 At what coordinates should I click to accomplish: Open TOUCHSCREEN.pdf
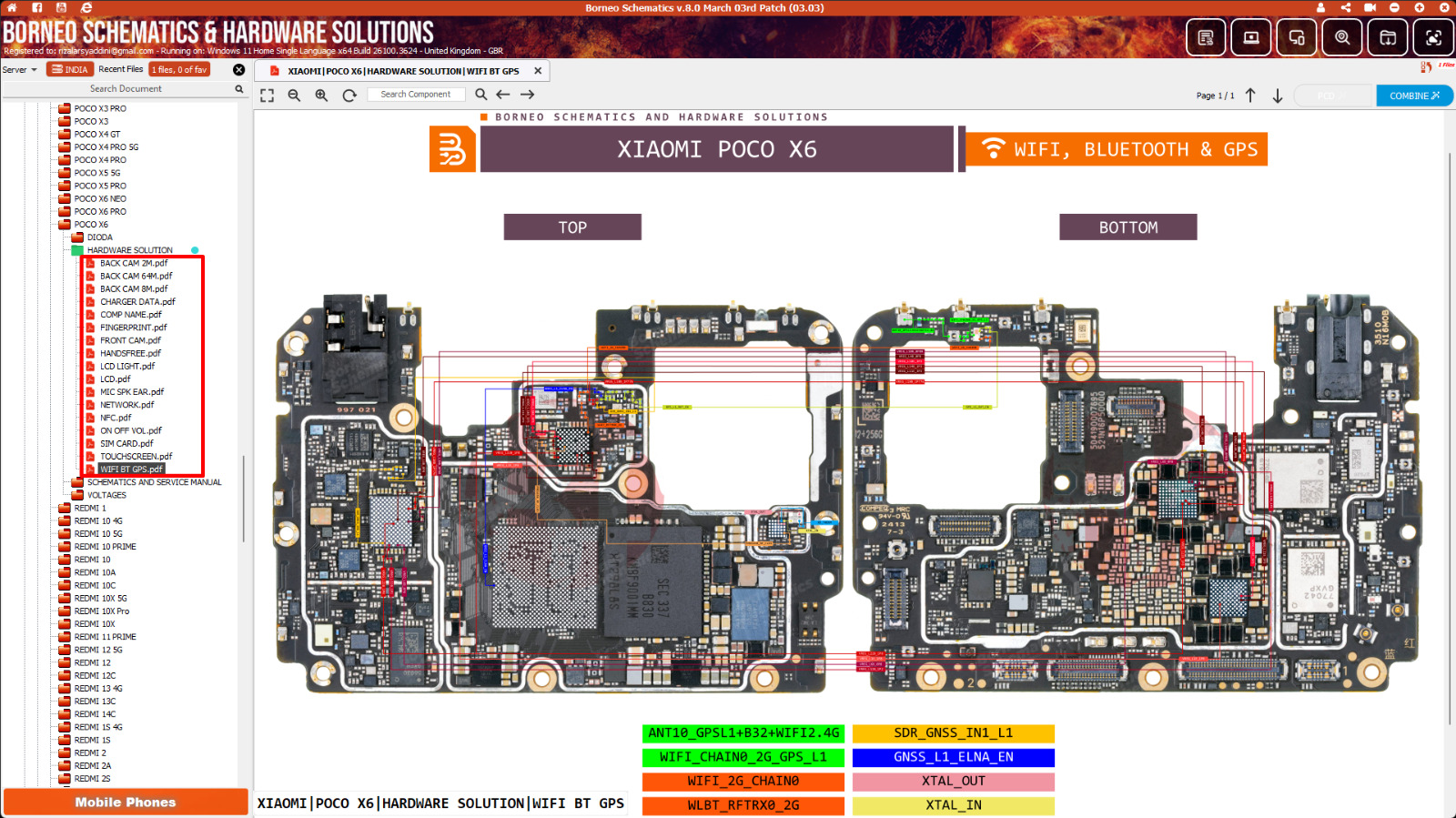pos(136,457)
